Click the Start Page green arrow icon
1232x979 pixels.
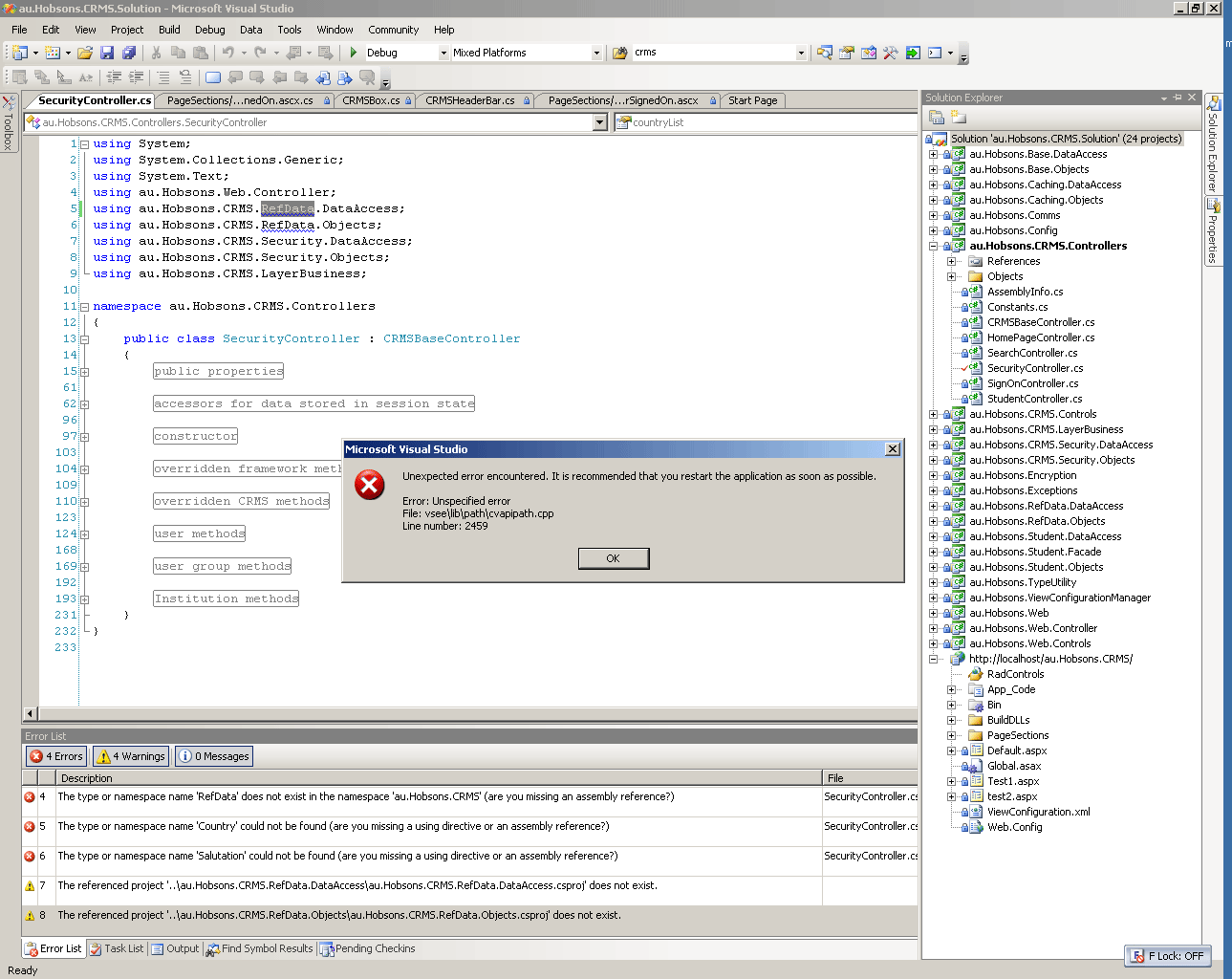click(913, 53)
